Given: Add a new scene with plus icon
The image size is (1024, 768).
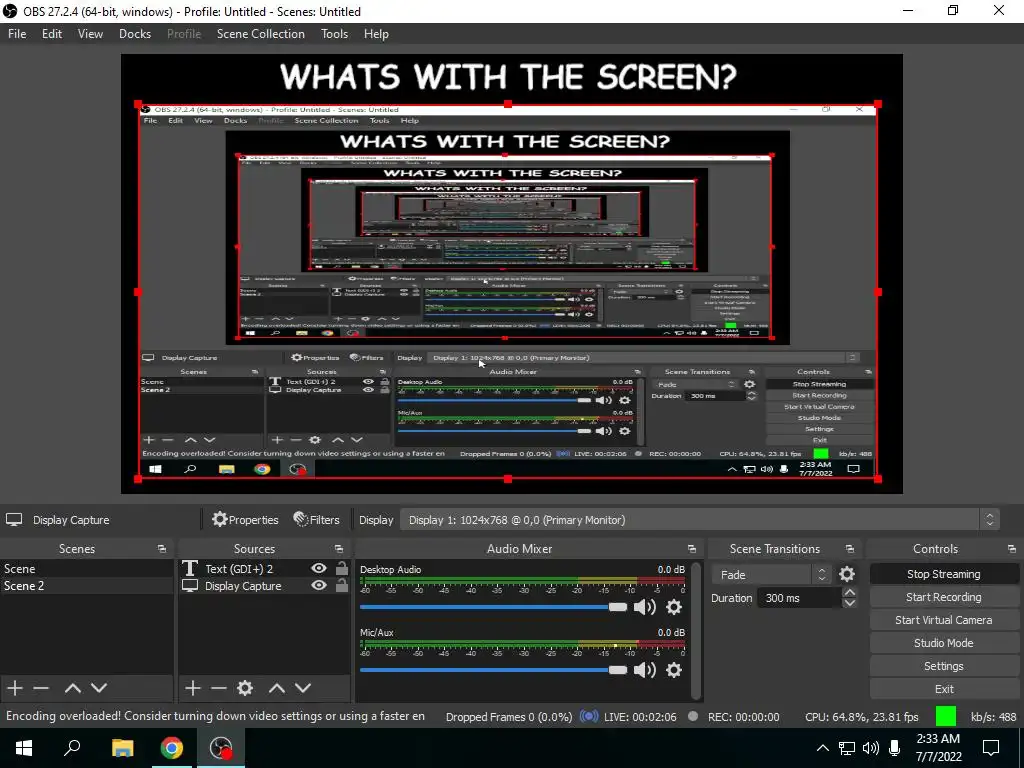Looking at the screenshot, I should (x=15, y=688).
